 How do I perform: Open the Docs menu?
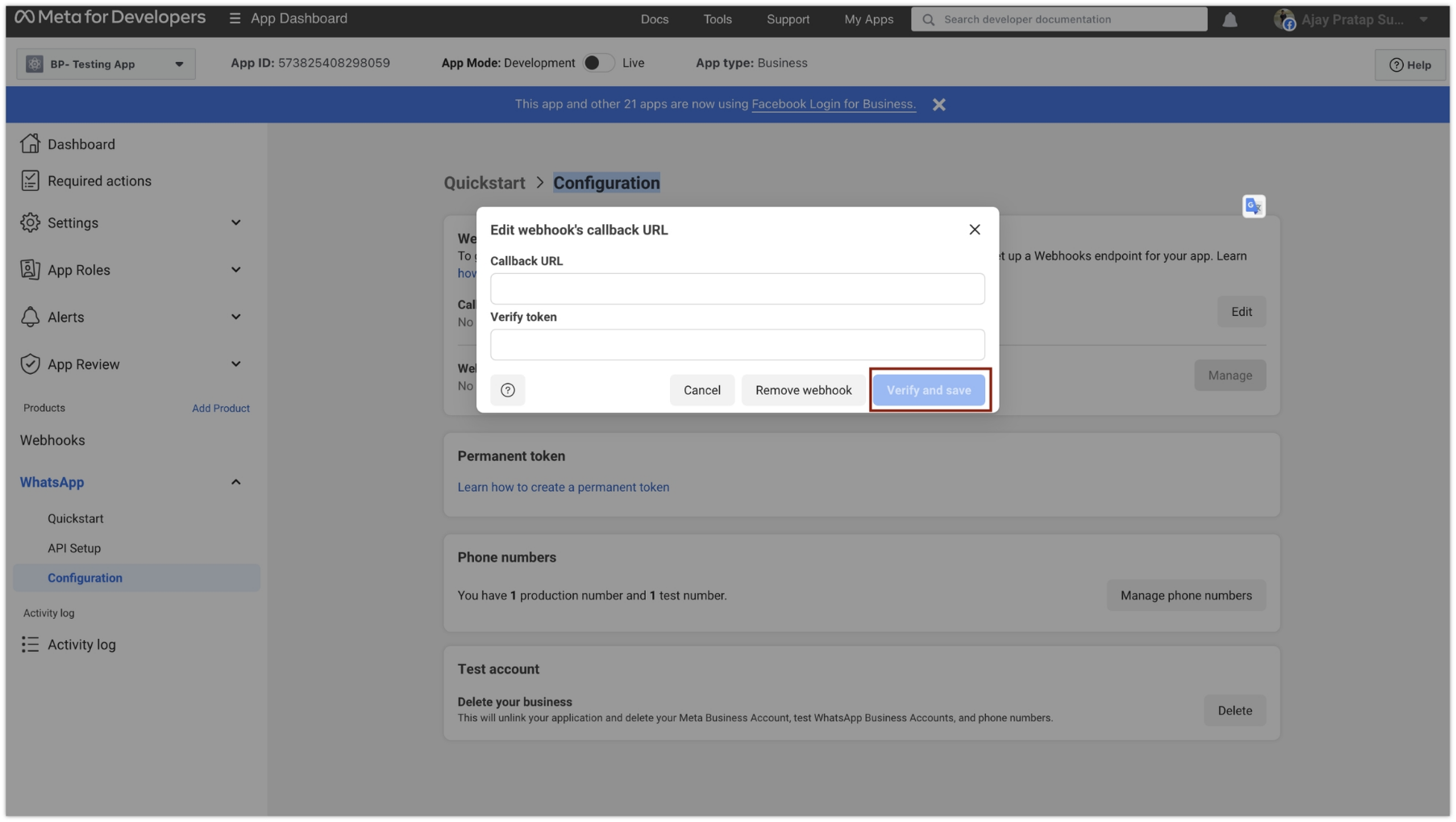[655, 19]
